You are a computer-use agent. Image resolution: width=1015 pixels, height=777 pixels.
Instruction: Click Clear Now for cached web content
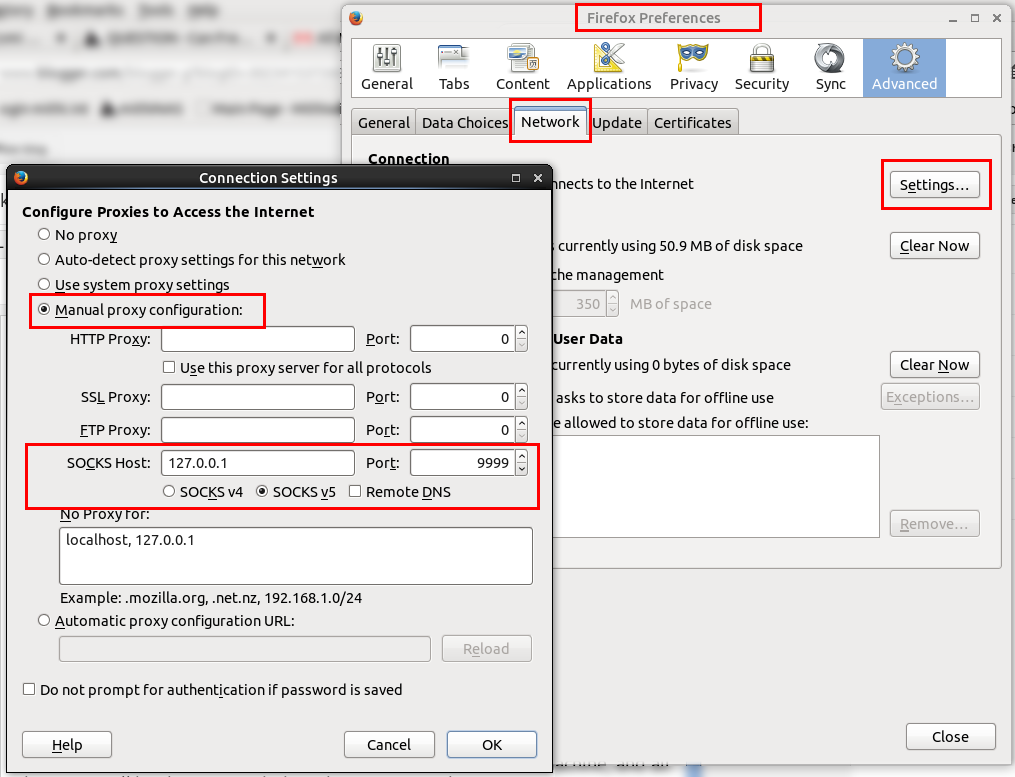tap(935, 246)
